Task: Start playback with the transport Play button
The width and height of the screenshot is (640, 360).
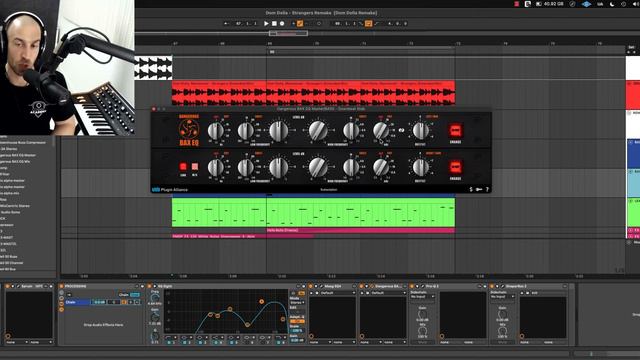Action: coord(266,24)
